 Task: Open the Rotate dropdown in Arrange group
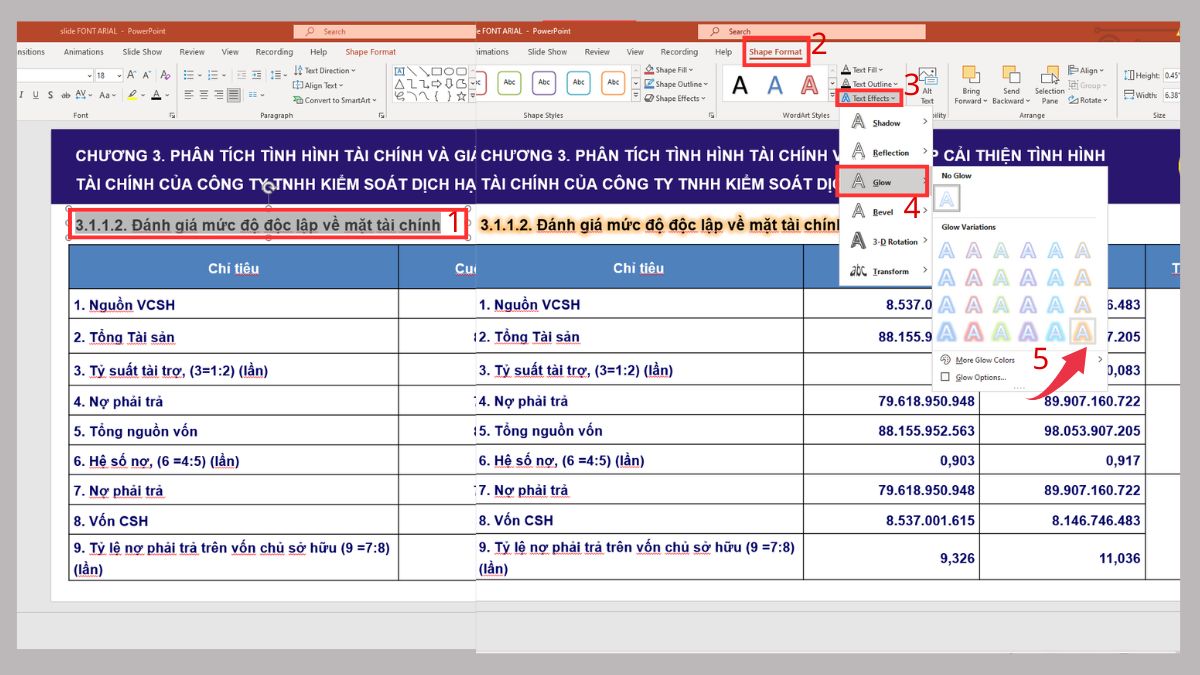(1088, 101)
